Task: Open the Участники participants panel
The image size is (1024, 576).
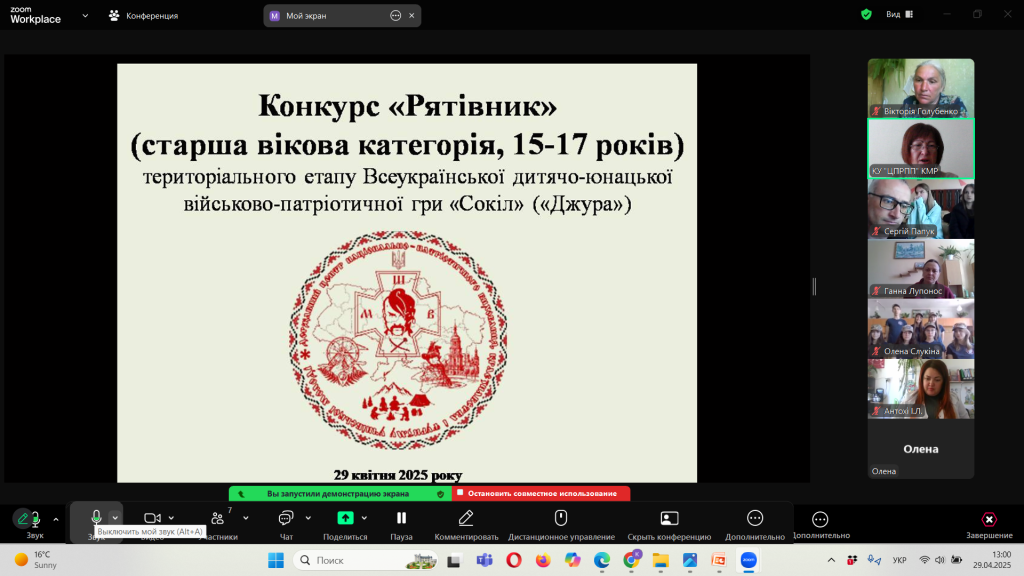Action: pos(217,518)
